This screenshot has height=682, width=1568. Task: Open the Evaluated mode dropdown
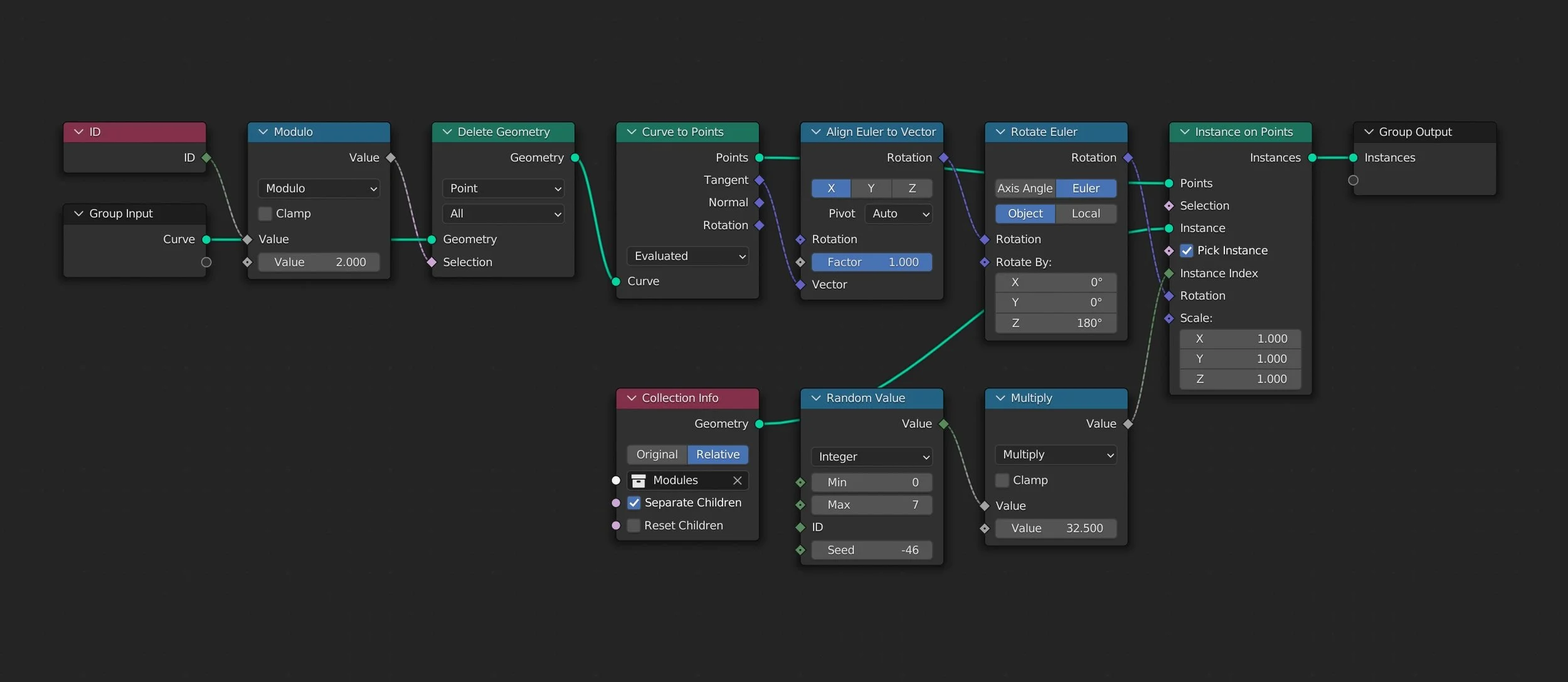[687, 256]
